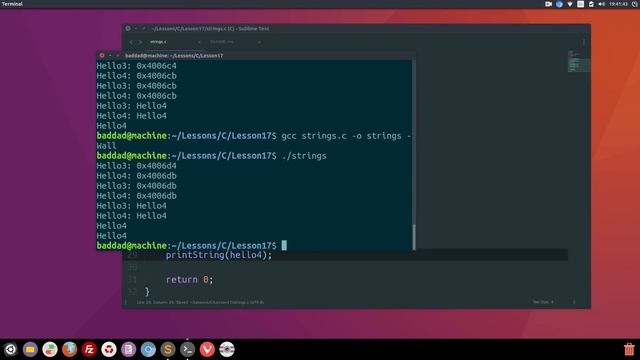Open the disc-shaped app icon in the dock

click(x=227, y=349)
